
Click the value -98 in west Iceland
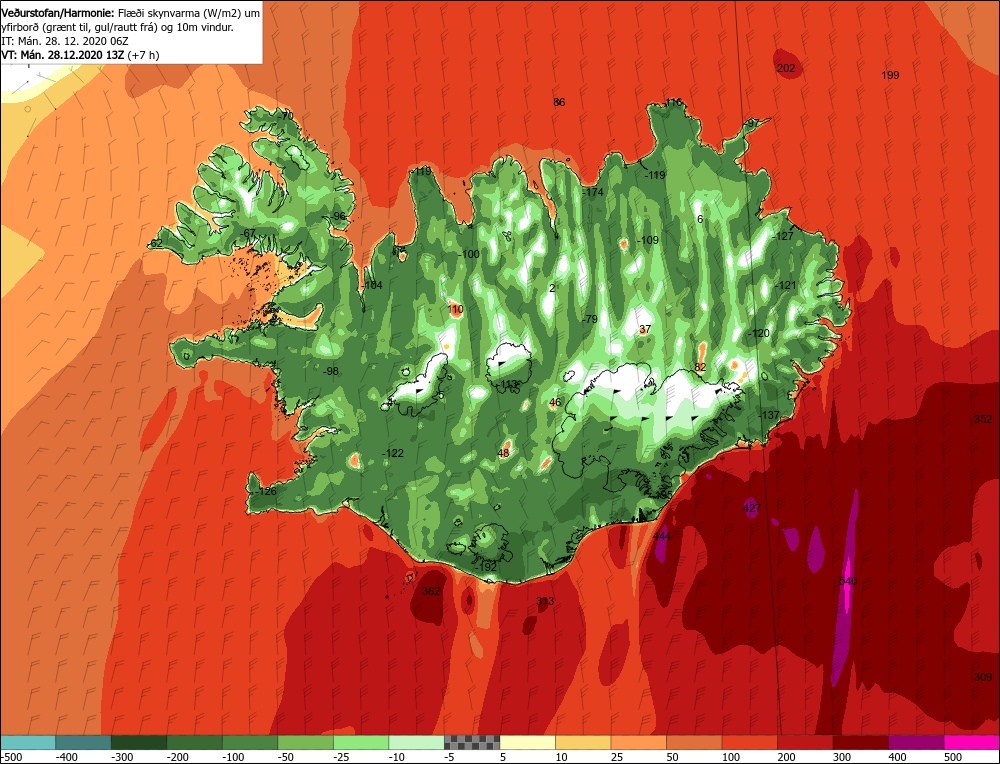(x=331, y=371)
